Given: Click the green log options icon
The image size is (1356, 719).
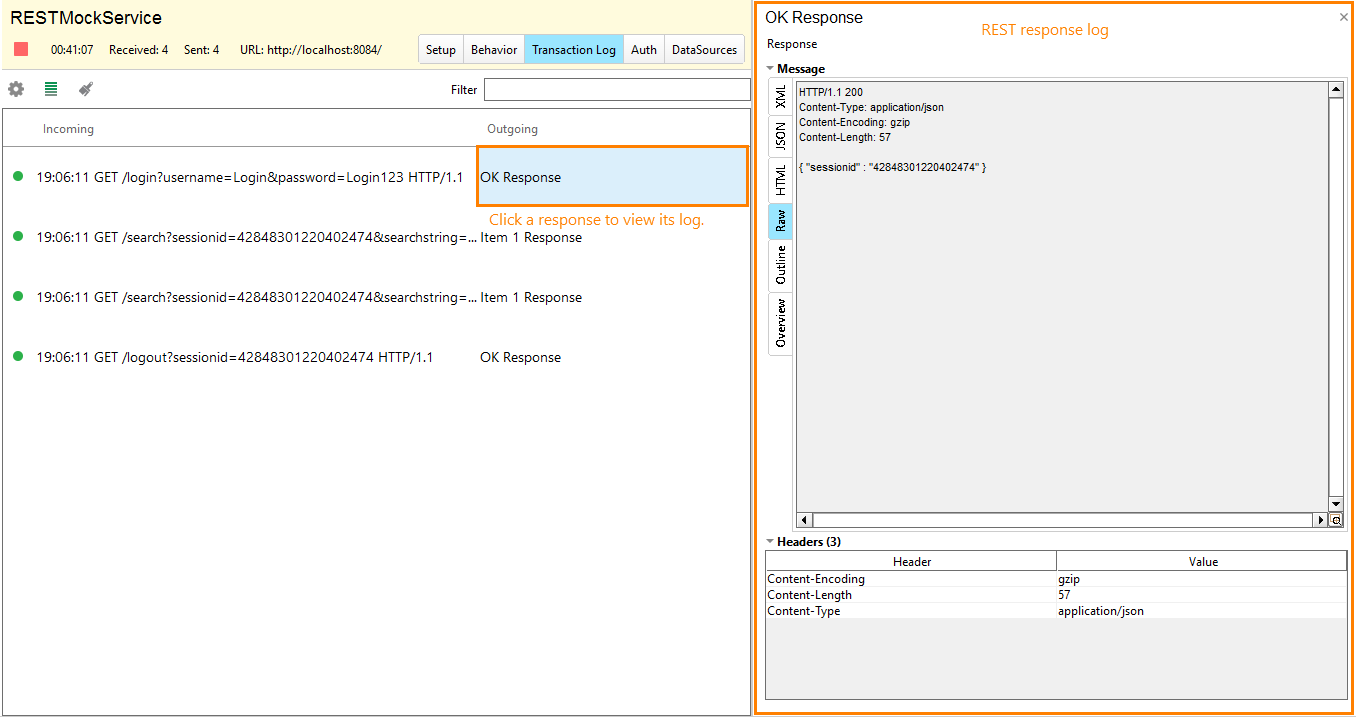Looking at the screenshot, I should point(50,89).
